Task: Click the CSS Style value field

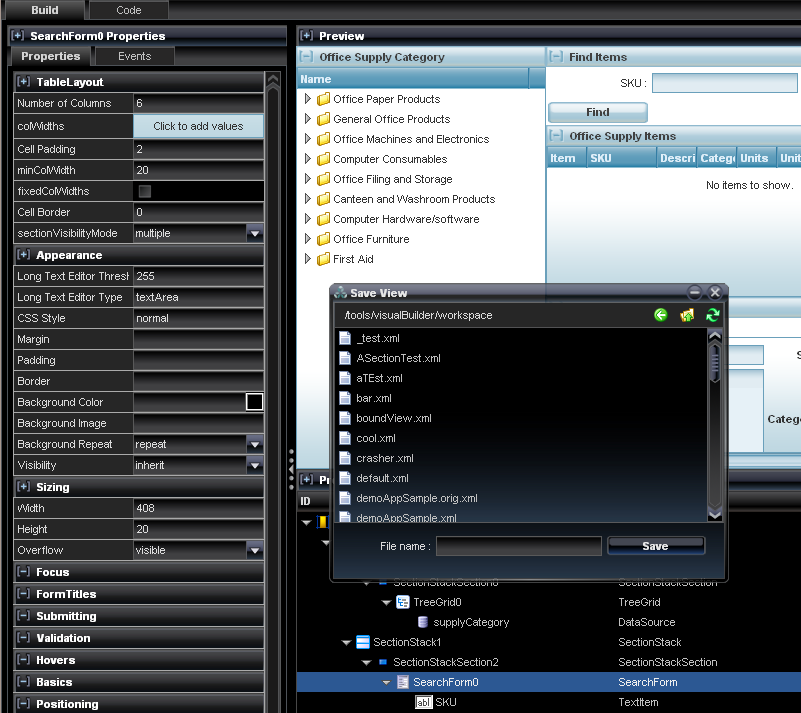Action: coord(198,318)
